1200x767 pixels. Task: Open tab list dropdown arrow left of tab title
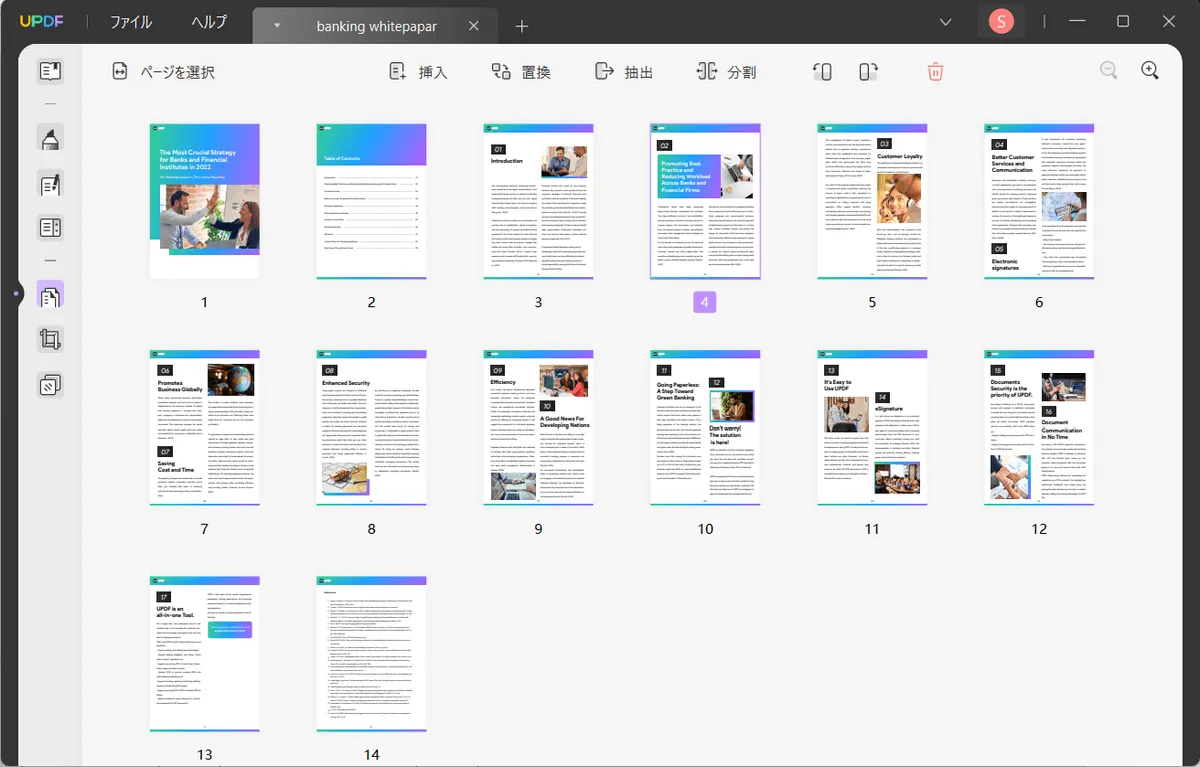pos(277,26)
